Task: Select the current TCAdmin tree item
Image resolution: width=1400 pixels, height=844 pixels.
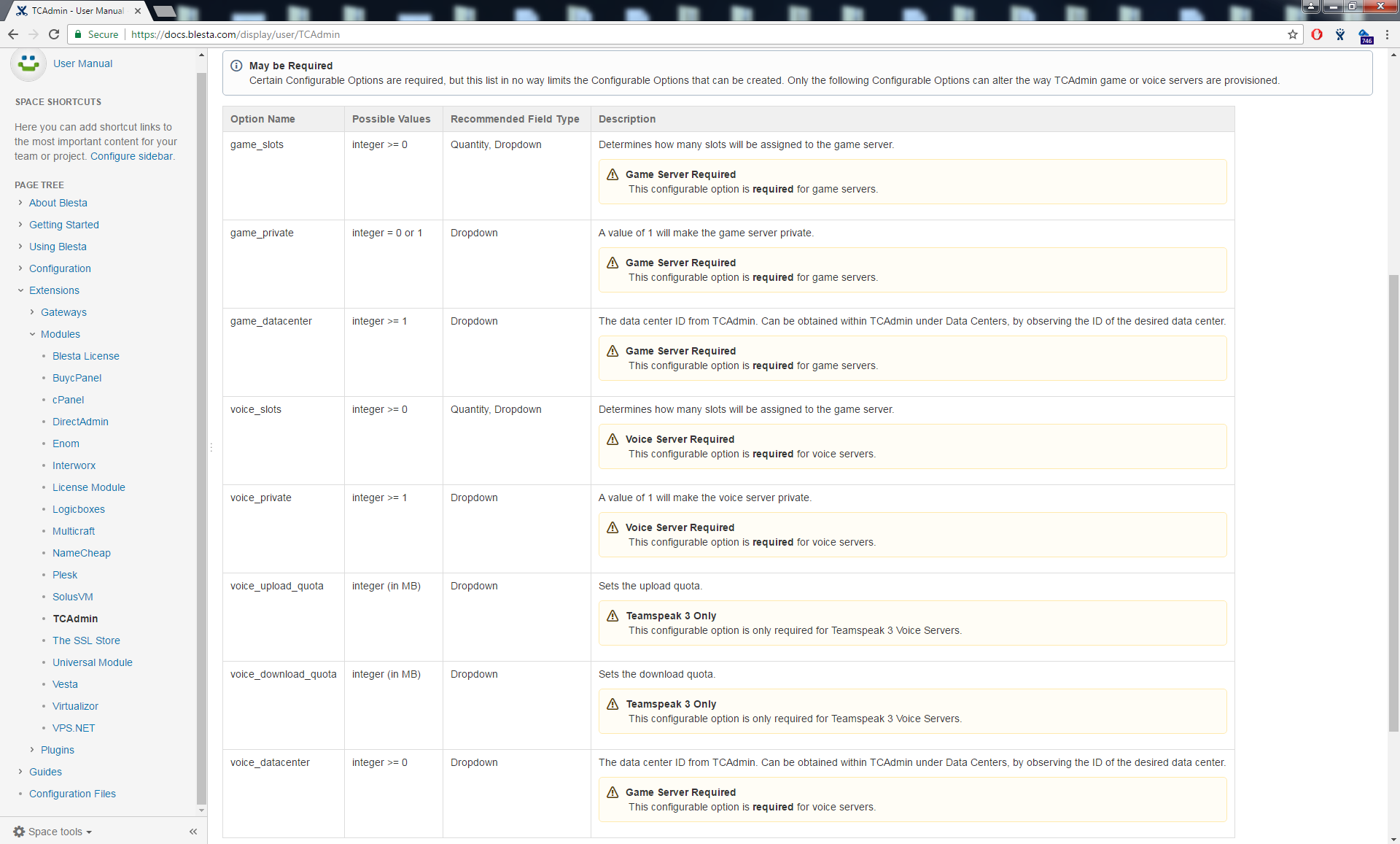Action: (x=75, y=619)
